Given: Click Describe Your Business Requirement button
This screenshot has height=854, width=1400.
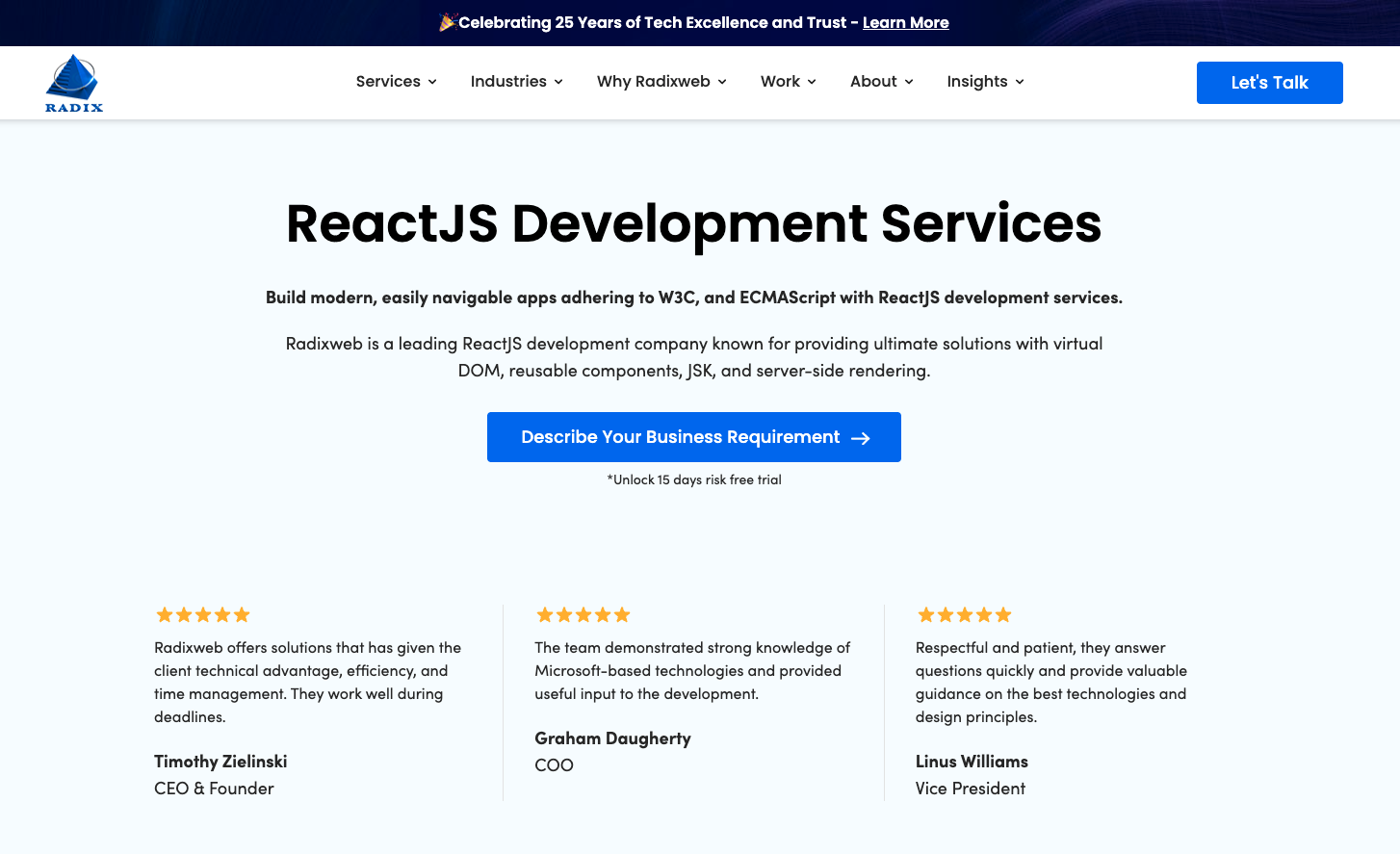Looking at the screenshot, I should pos(694,437).
